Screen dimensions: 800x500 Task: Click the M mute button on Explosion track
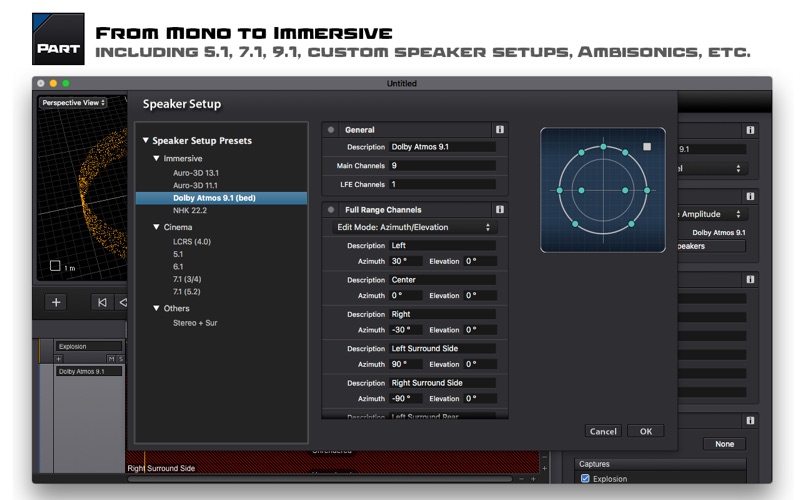(111, 359)
